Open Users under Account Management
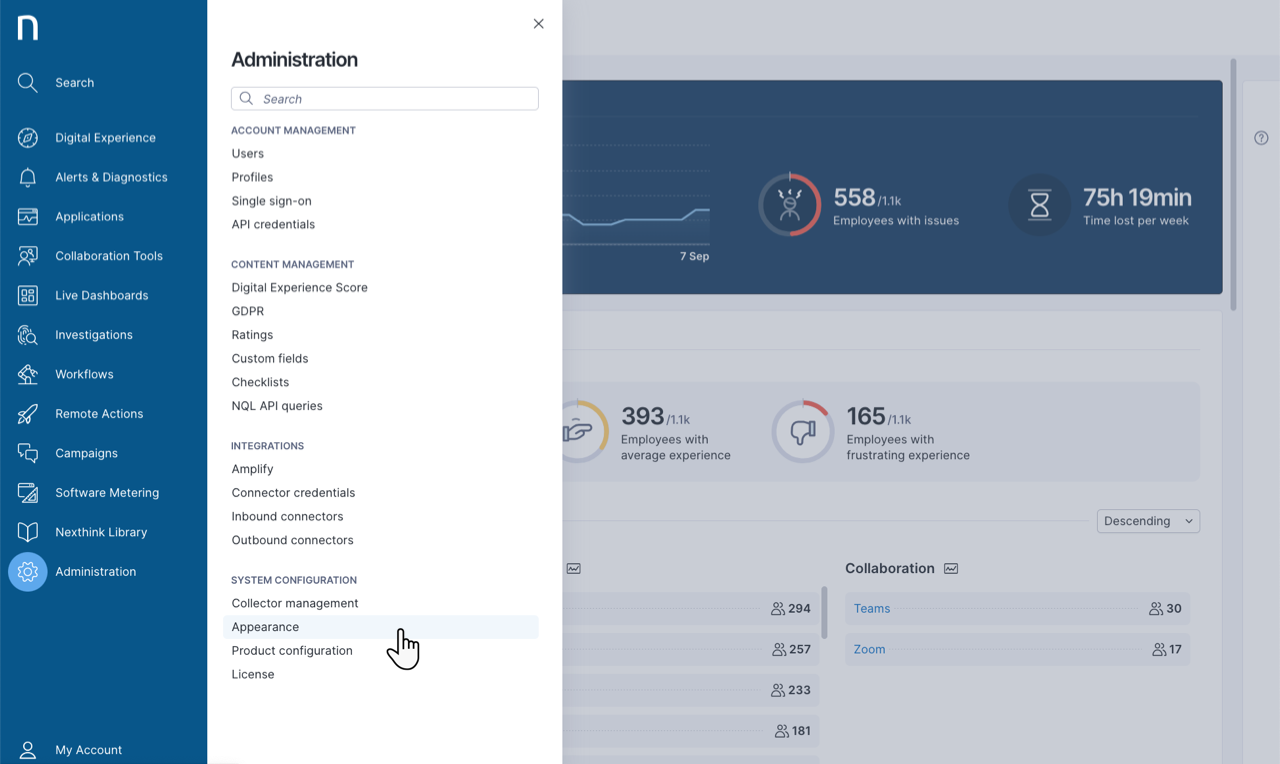The width and height of the screenshot is (1280, 764). [x=247, y=153]
